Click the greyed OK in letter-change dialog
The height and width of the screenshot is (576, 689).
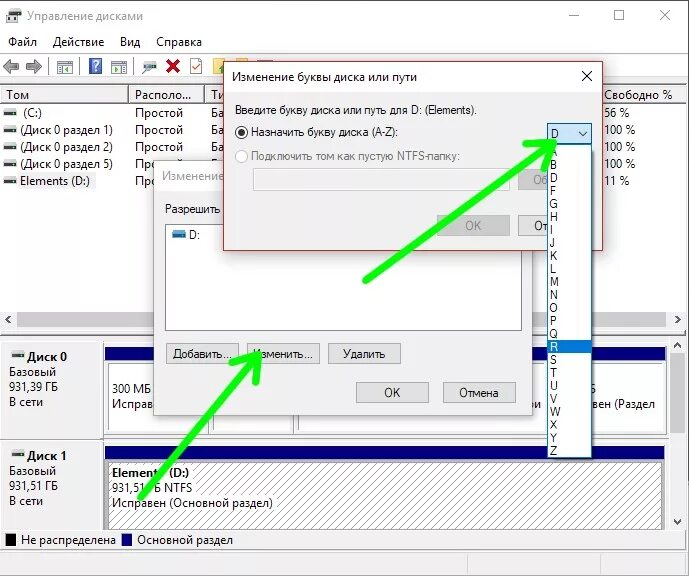[473, 225]
